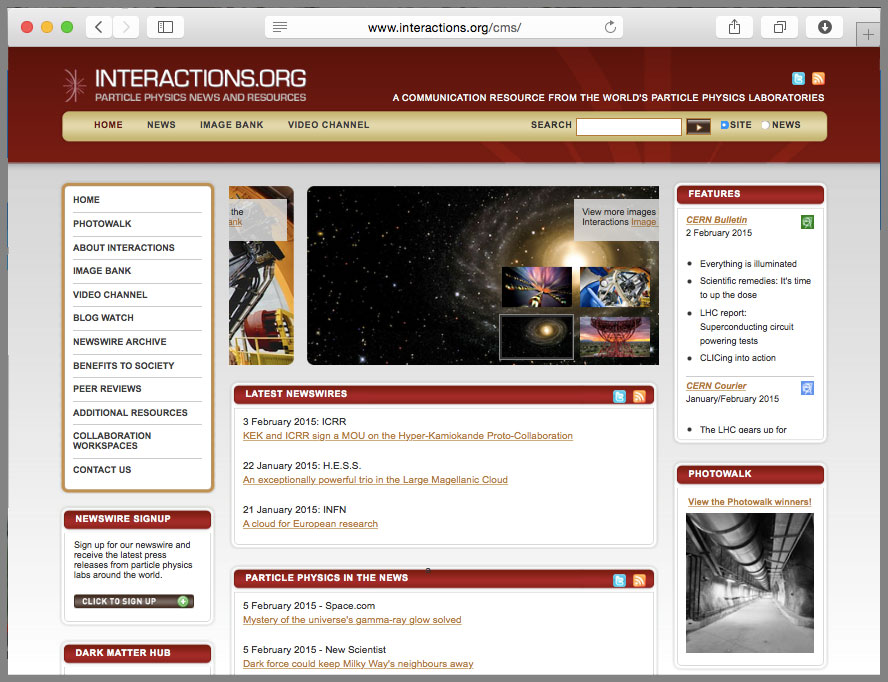Open ADDITIONAL RESOURCES in the sidebar
Image resolution: width=888 pixels, height=682 pixels.
(130, 412)
